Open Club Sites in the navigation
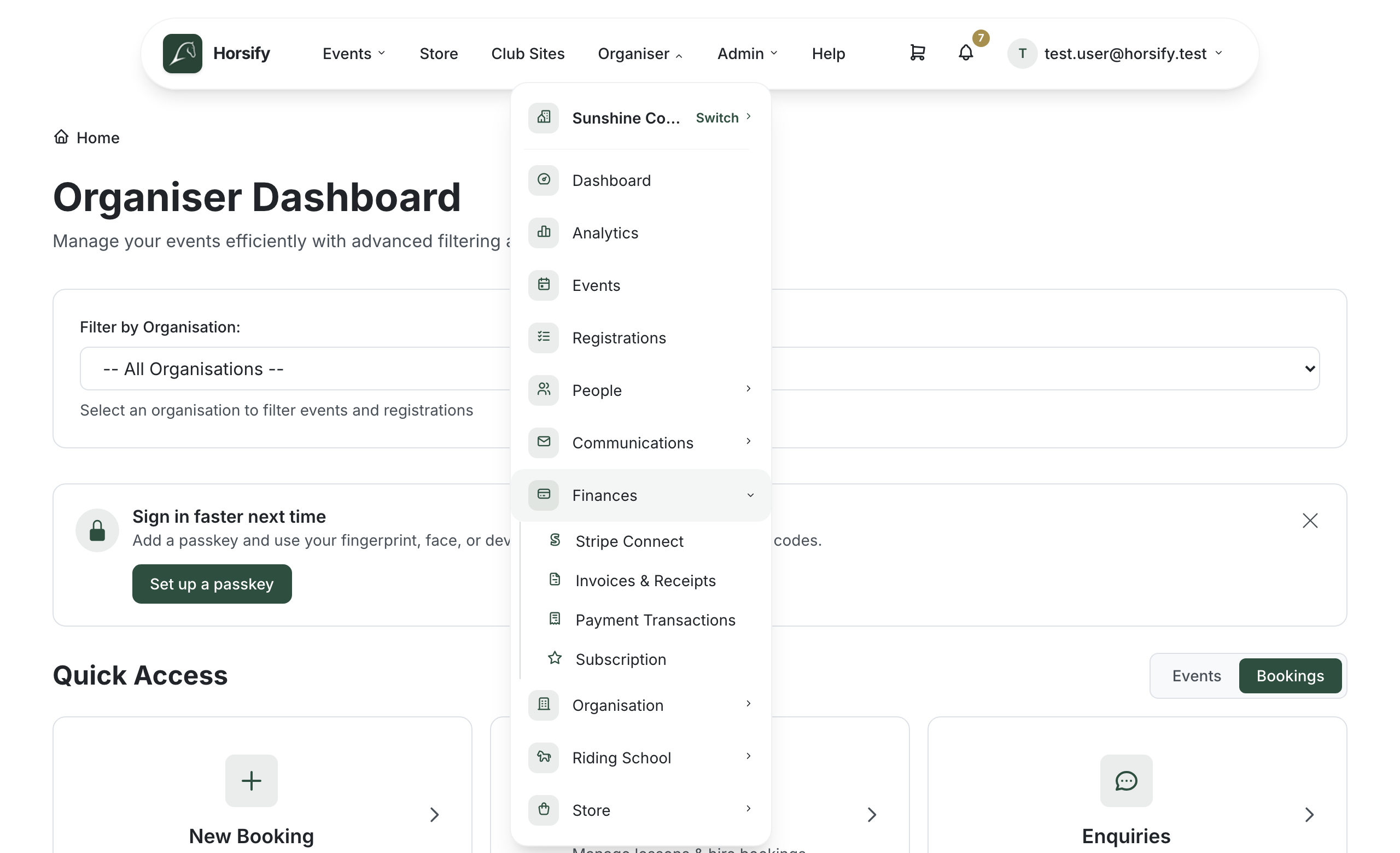Image resolution: width=1400 pixels, height=853 pixels. coord(528,54)
